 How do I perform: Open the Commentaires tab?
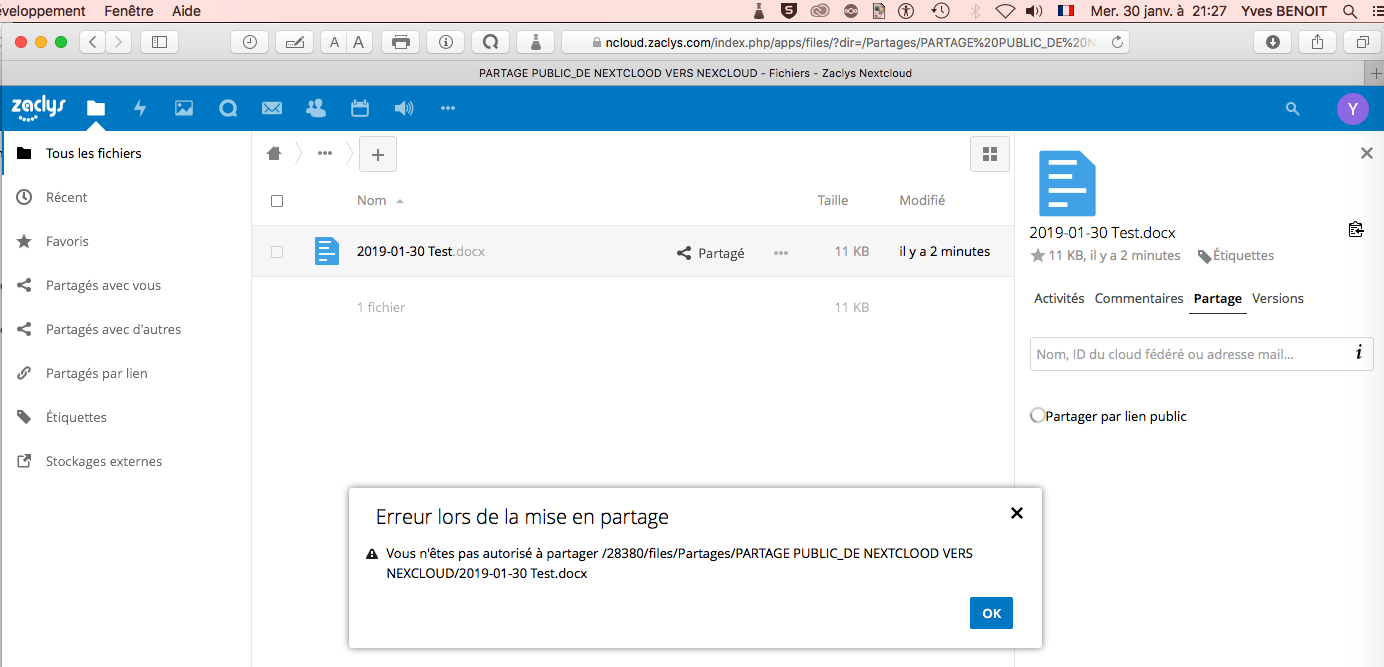(x=1138, y=299)
